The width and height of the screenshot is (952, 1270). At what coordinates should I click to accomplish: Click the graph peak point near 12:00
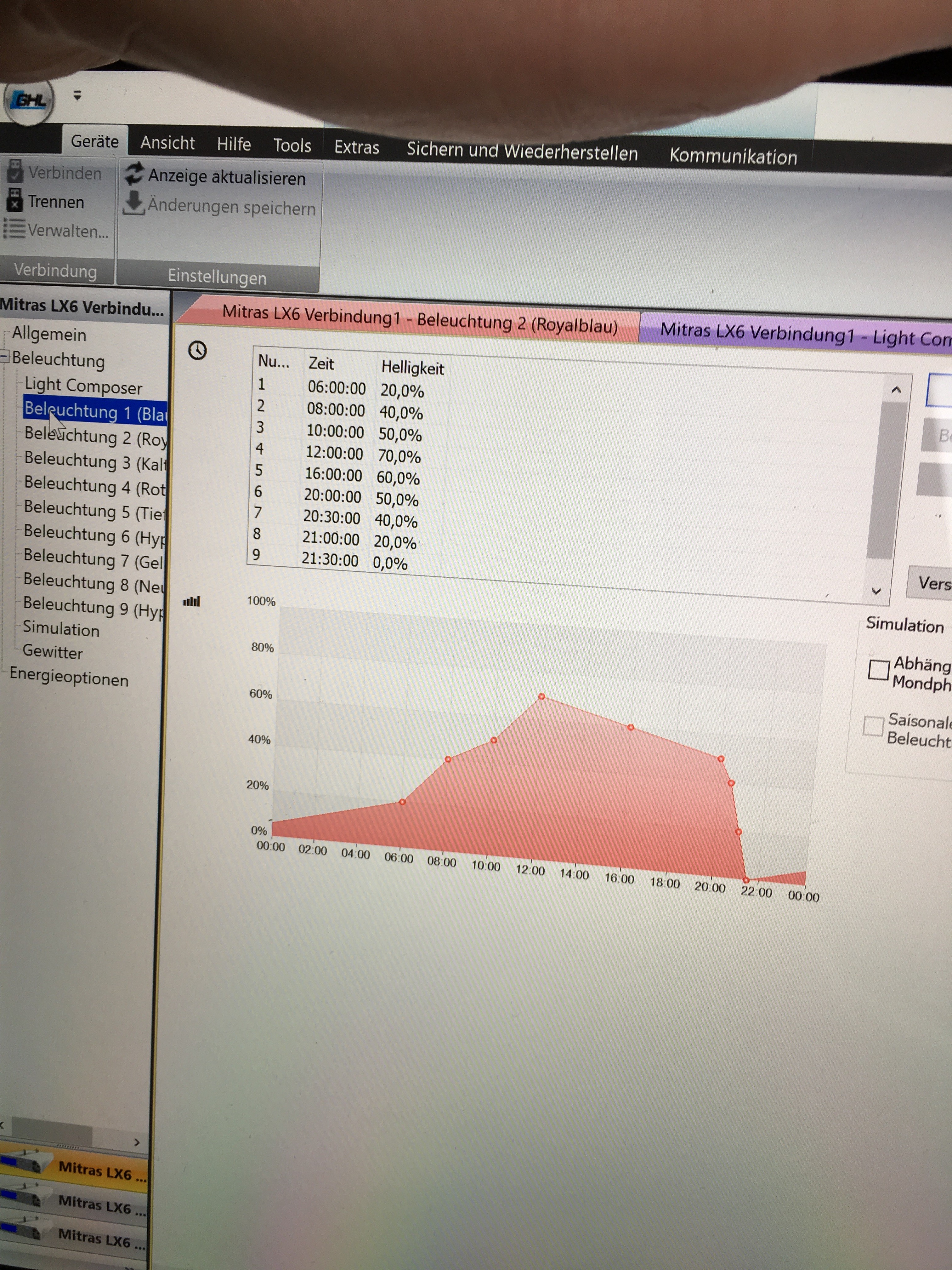pyautogui.click(x=542, y=696)
